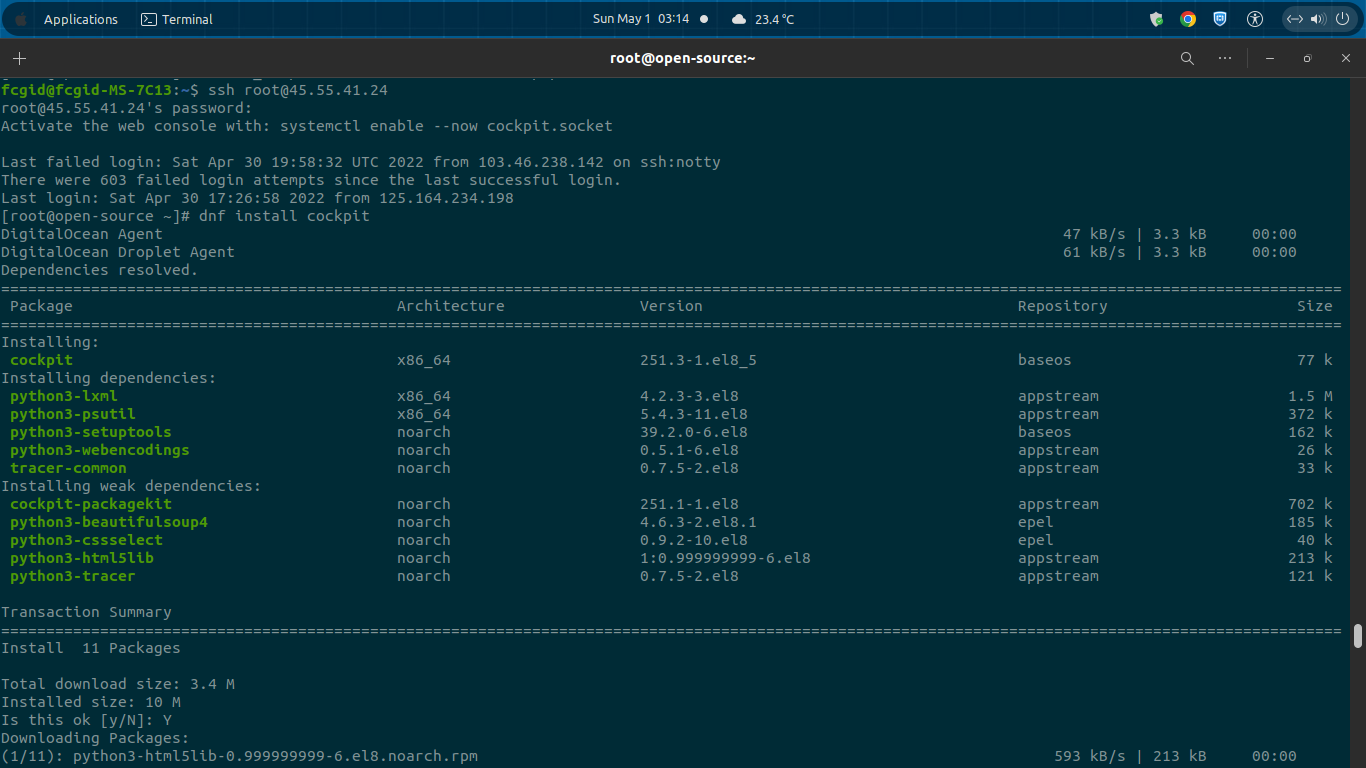
Task: Click the 'Version' column header
Action: click(x=671, y=306)
